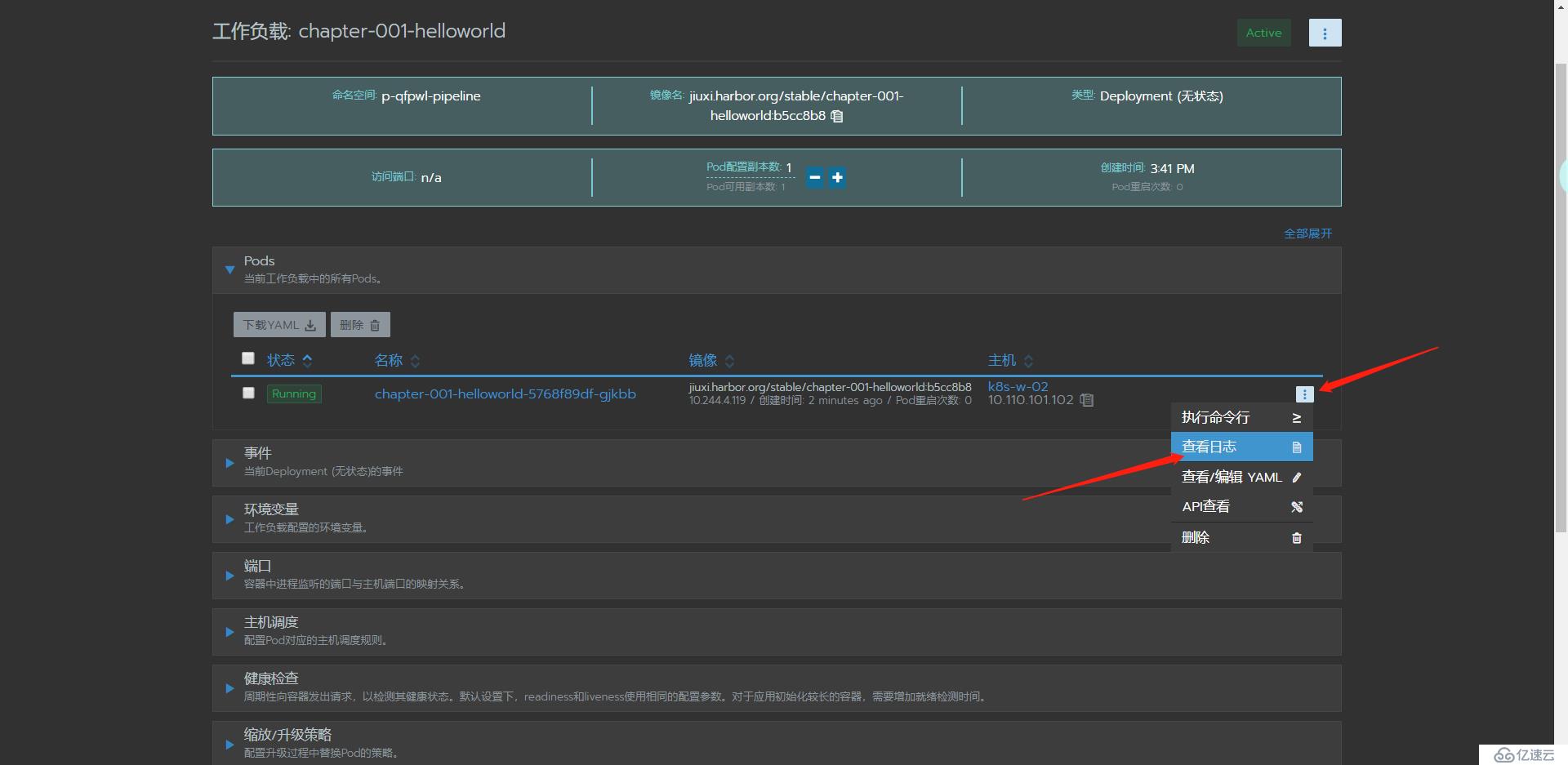The width and height of the screenshot is (1568, 765).
Task: Toggle the select-all pods checkbox
Action: (x=248, y=358)
